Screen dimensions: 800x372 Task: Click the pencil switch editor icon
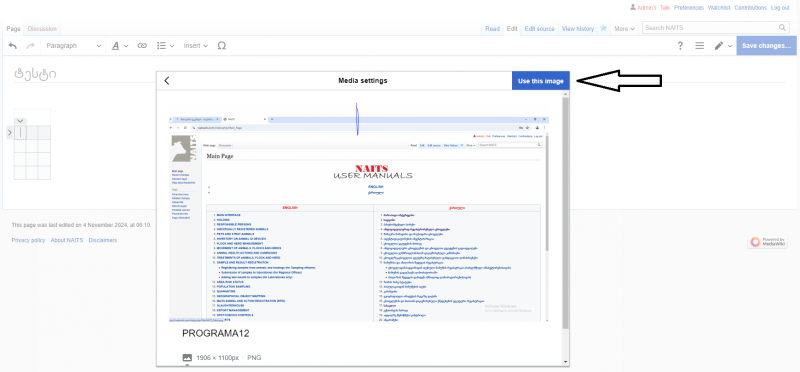(718, 46)
